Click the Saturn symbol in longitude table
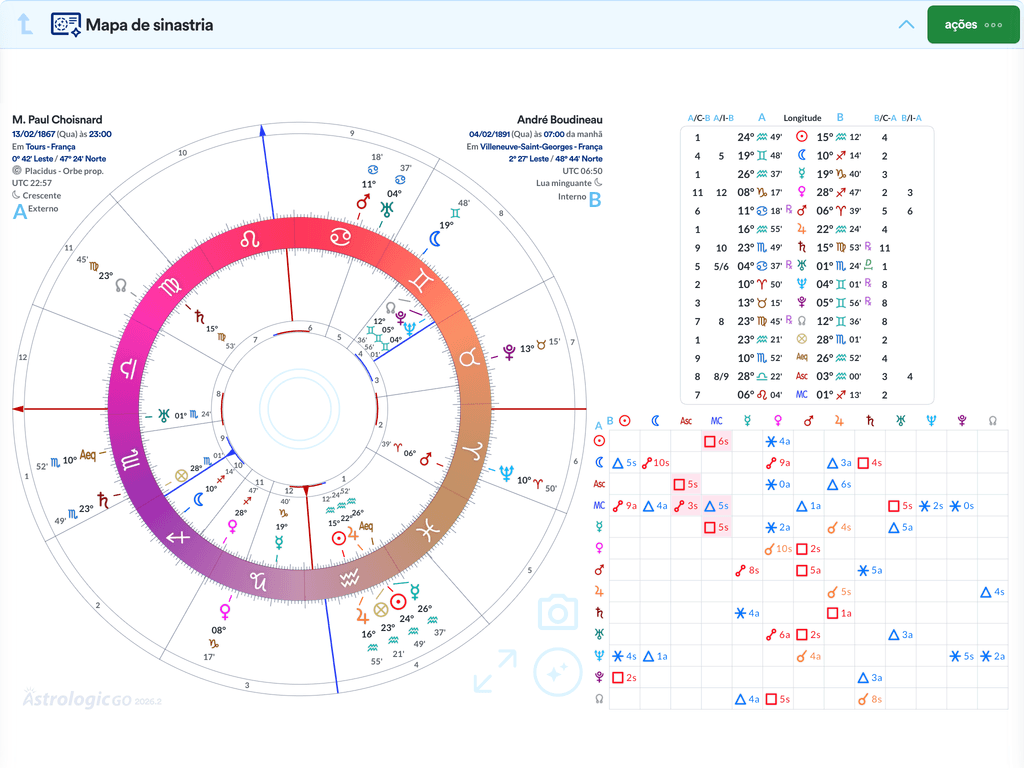This screenshot has width=1024, height=768. pyautogui.click(x=801, y=248)
